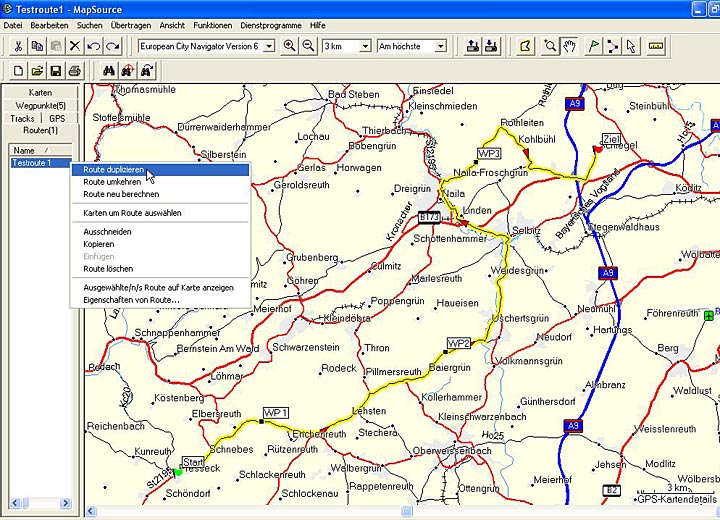Select the hand pan tool
This screenshot has height=520, width=720.
coord(569,46)
